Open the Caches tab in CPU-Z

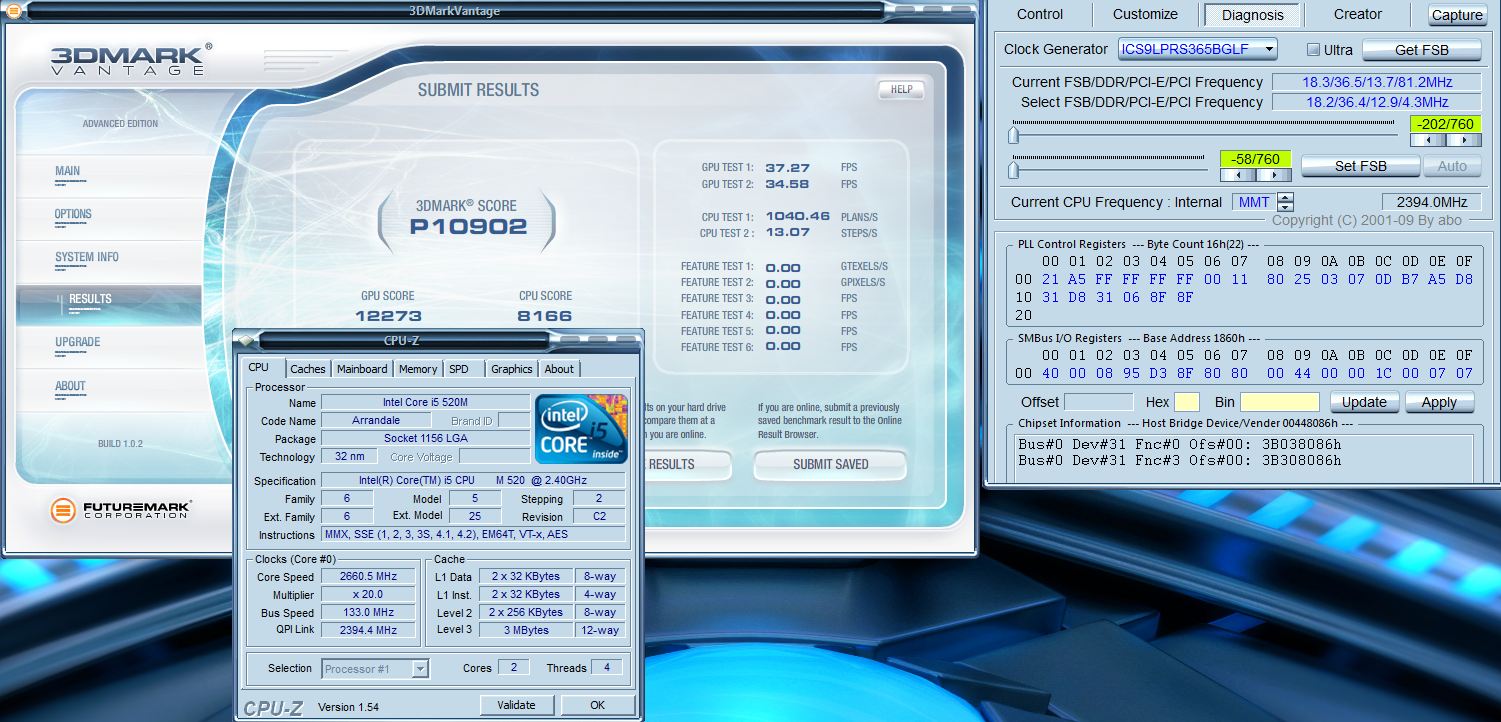[308, 369]
